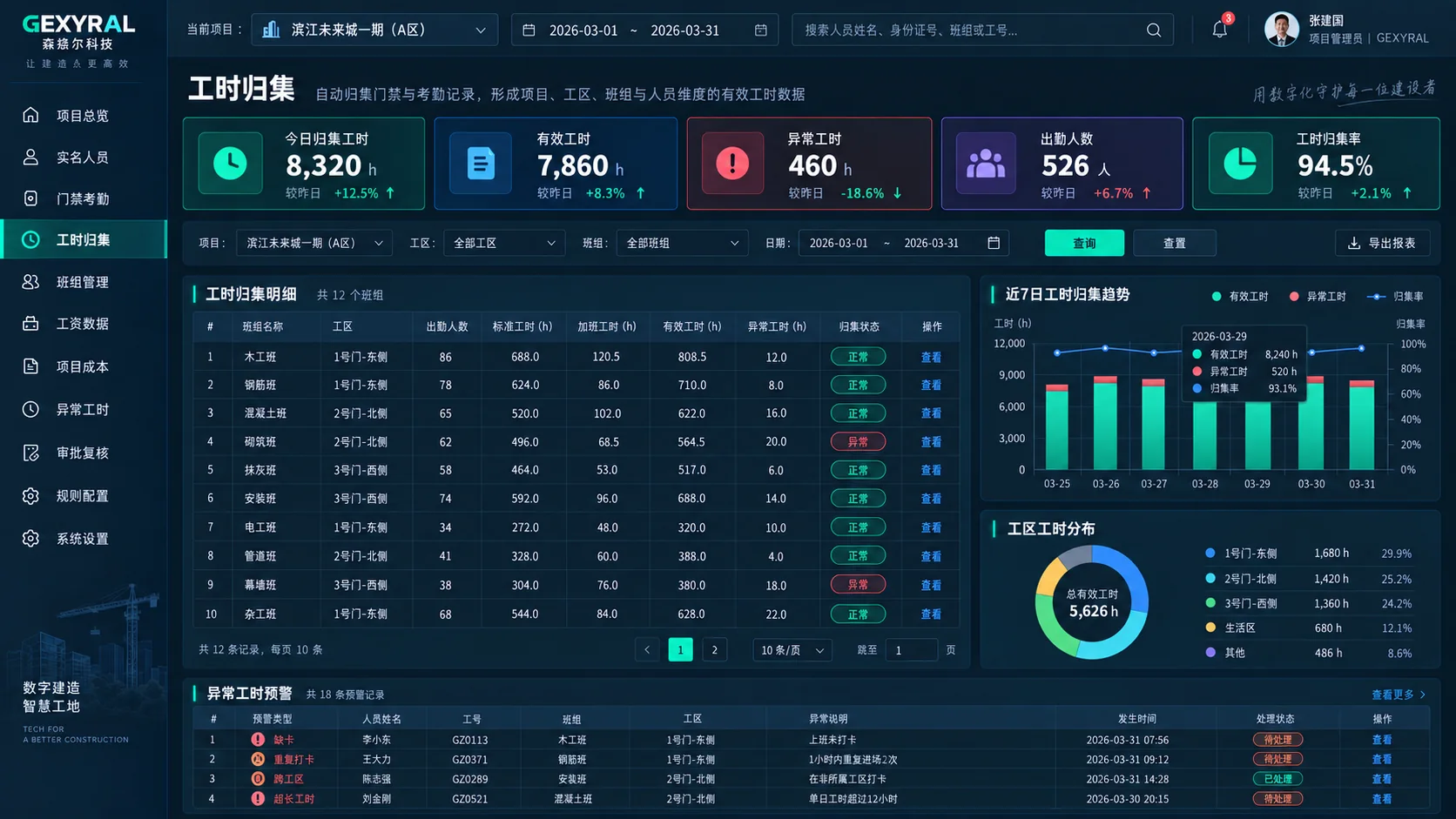Screen dimensions: 1456x819
Task: Toggle 归集率 legend in trend chart
Action: click(1395, 297)
